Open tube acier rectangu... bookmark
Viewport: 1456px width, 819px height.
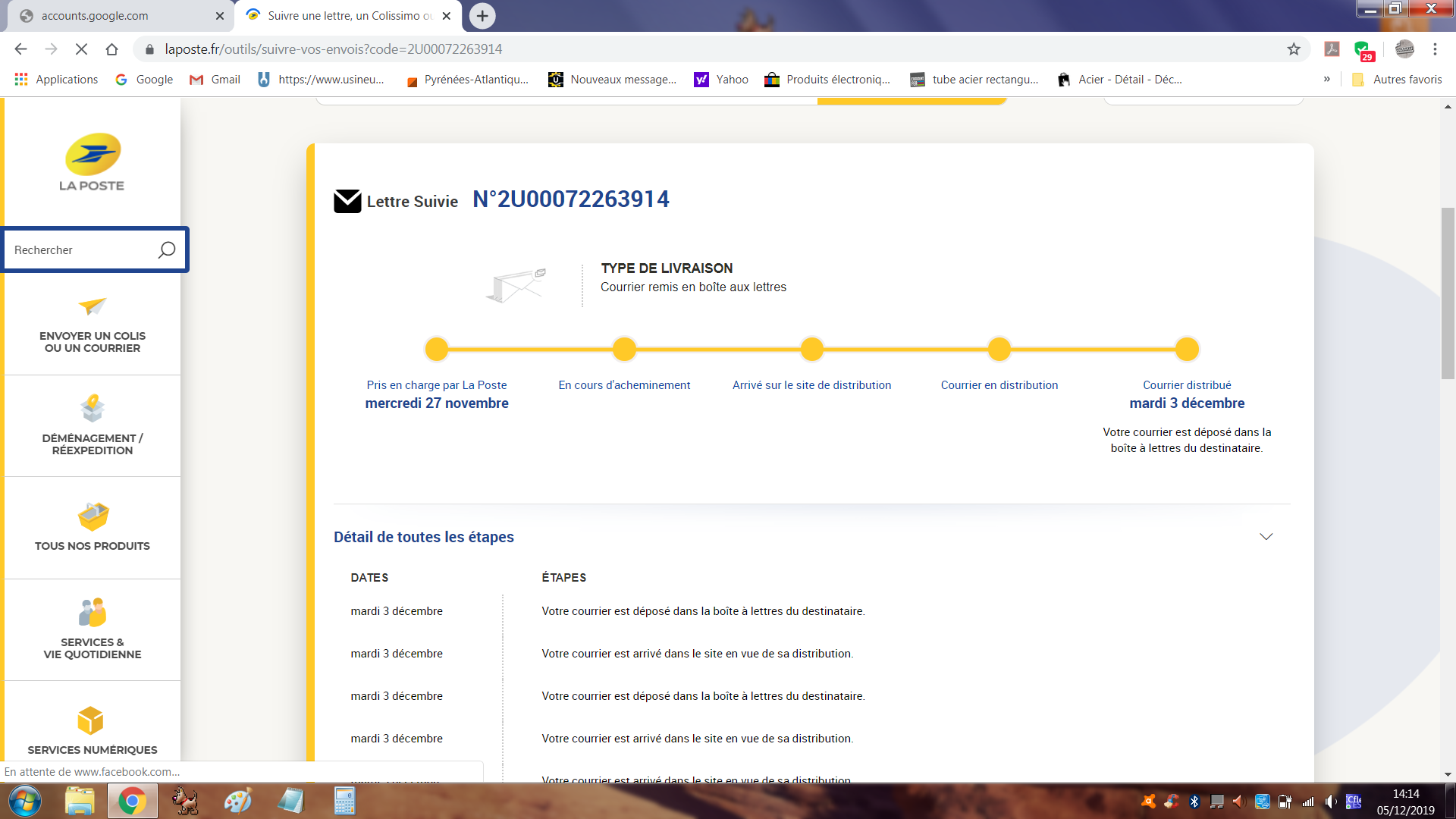click(974, 80)
